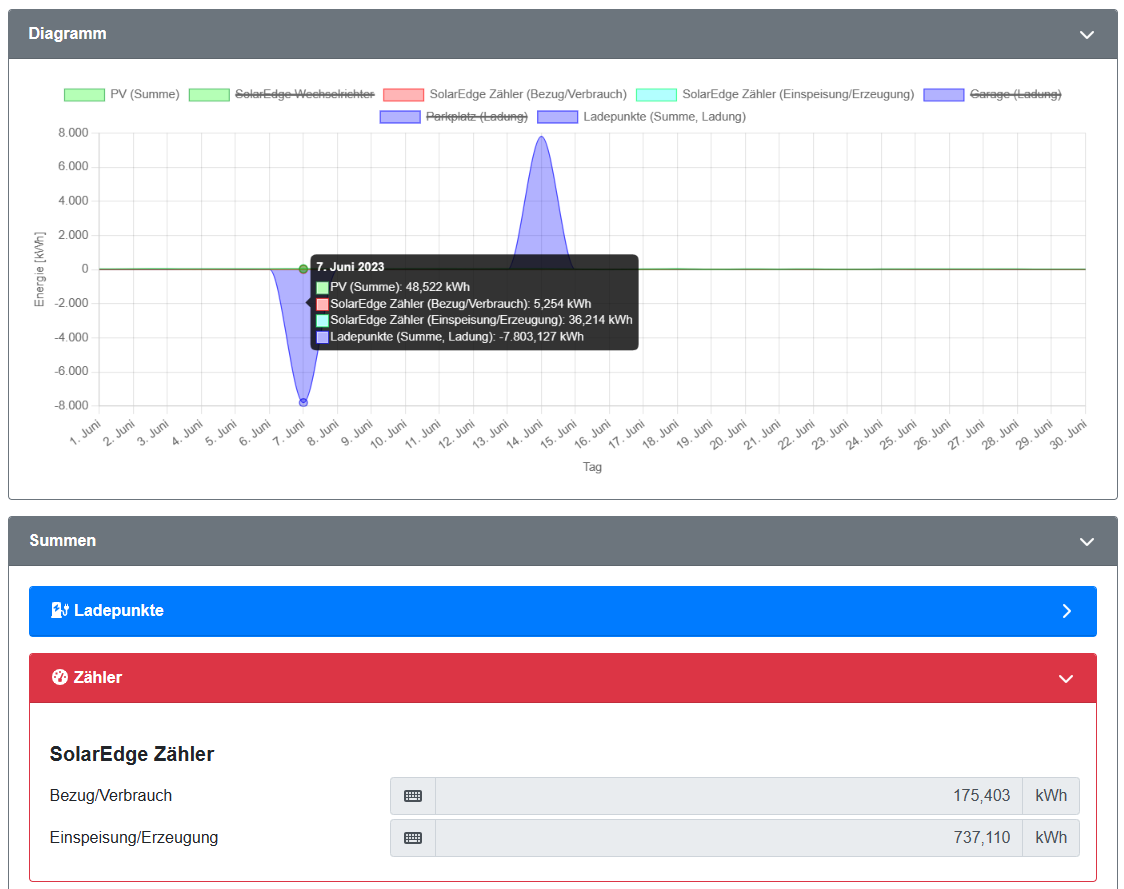Click the Diagramm panel header title
Image resolution: width=1124 pixels, height=889 pixels.
67,34
